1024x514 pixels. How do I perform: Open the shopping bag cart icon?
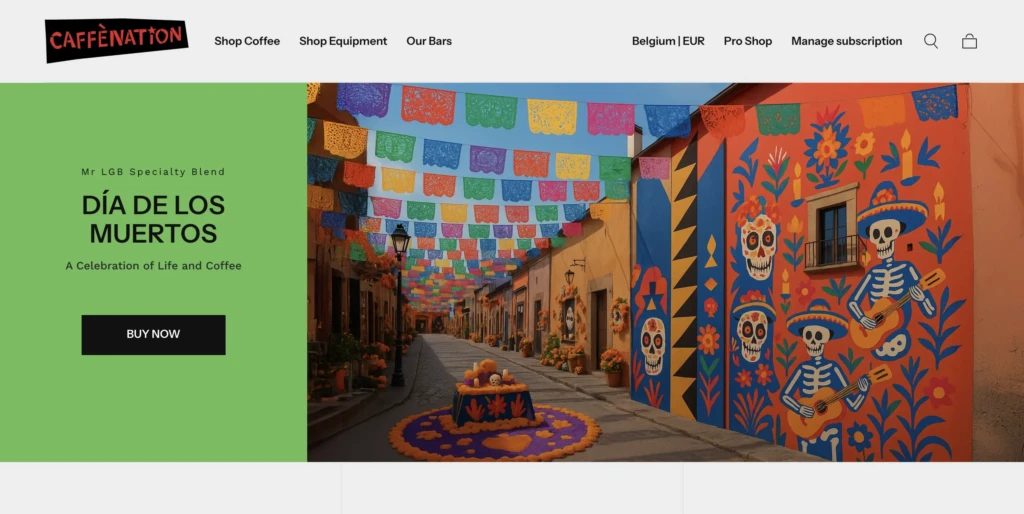(969, 41)
